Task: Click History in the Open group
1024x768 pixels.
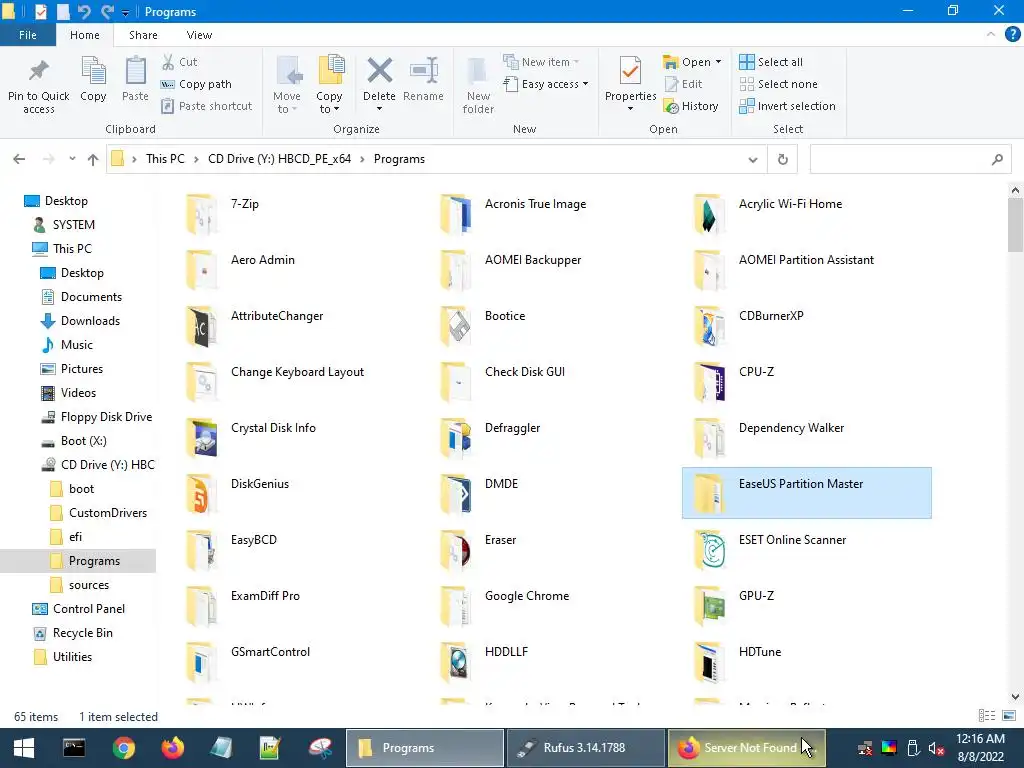Action: coord(691,106)
